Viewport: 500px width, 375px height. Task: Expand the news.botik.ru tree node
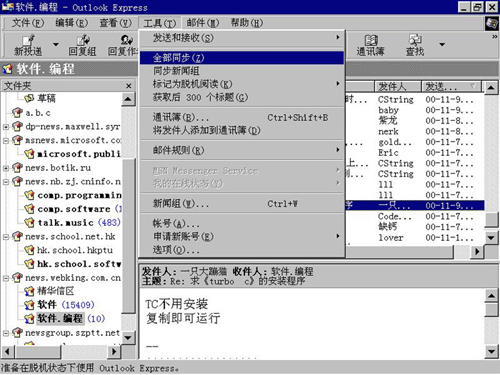click(x=6, y=168)
